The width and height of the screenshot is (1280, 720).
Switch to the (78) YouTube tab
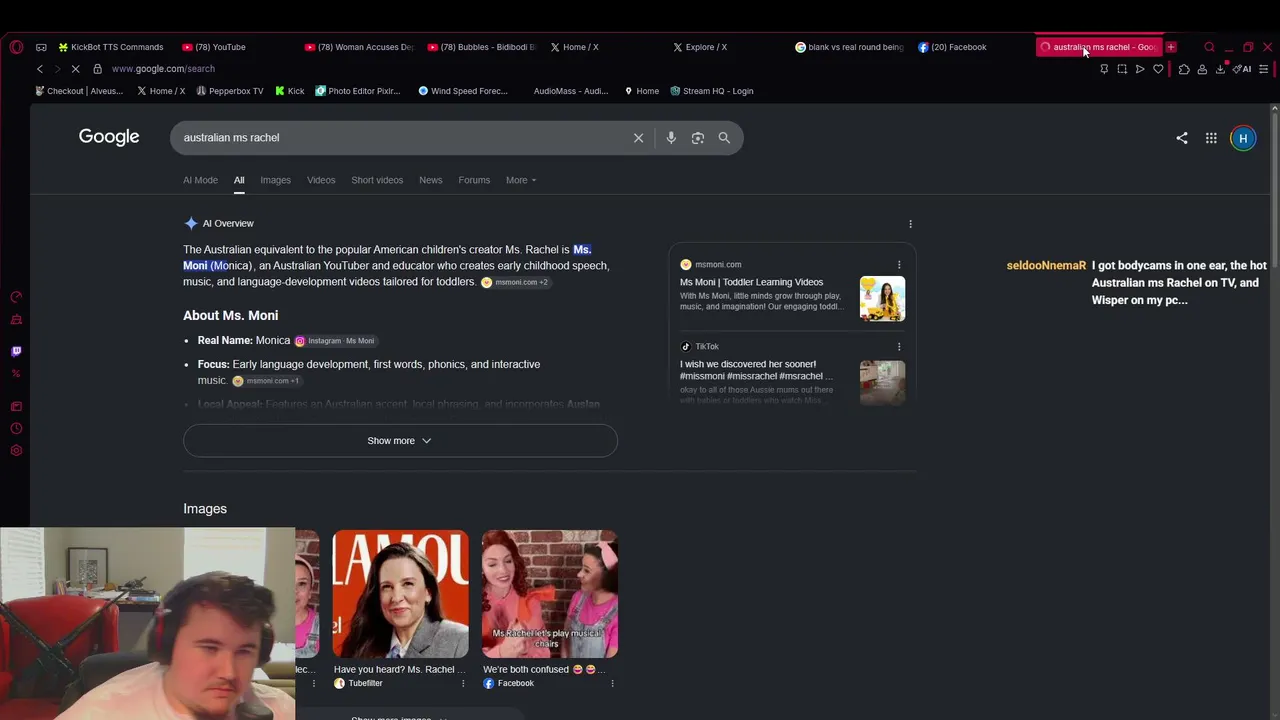(215, 47)
